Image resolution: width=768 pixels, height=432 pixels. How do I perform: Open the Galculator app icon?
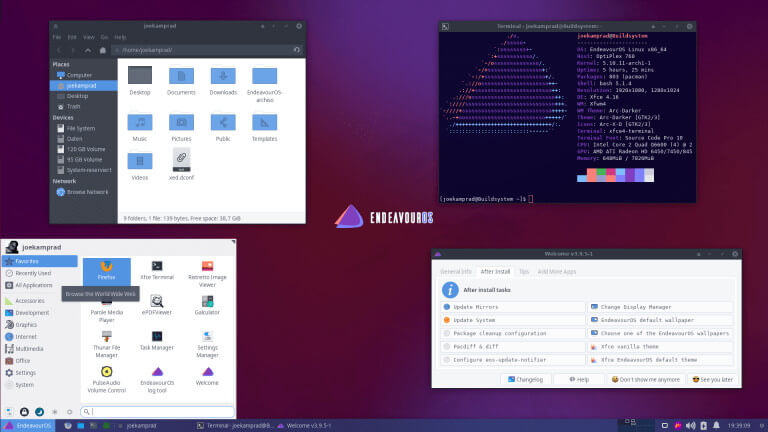click(207, 306)
